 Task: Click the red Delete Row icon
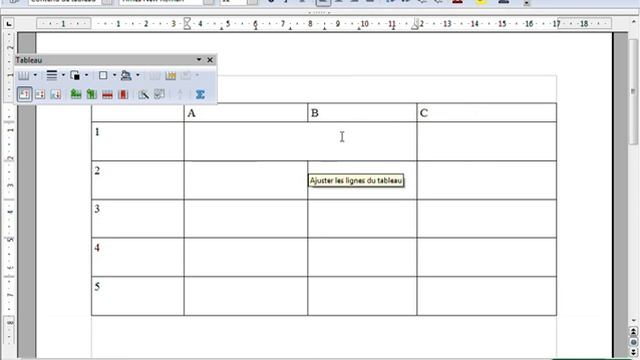[x=107, y=95]
